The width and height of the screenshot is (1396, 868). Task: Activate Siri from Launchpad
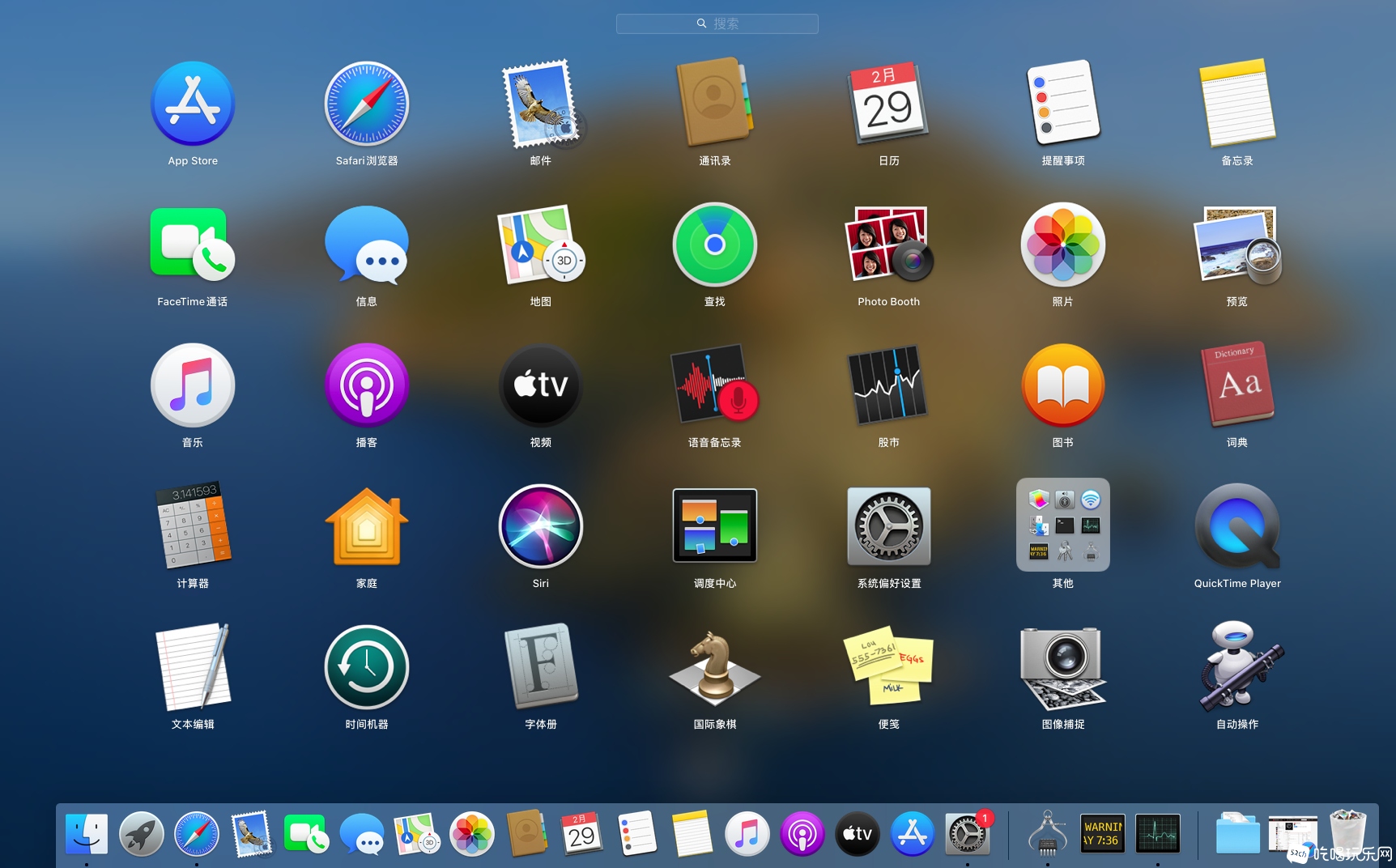click(x=541, y=526)
